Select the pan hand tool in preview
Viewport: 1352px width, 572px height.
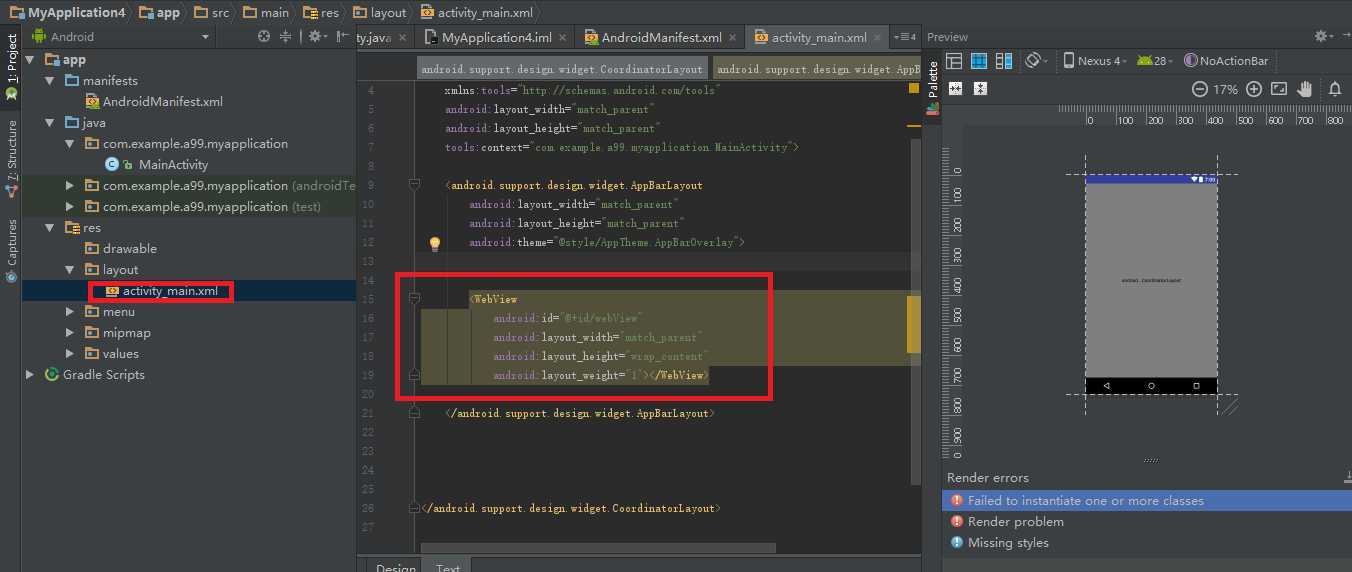(1305, 89)
